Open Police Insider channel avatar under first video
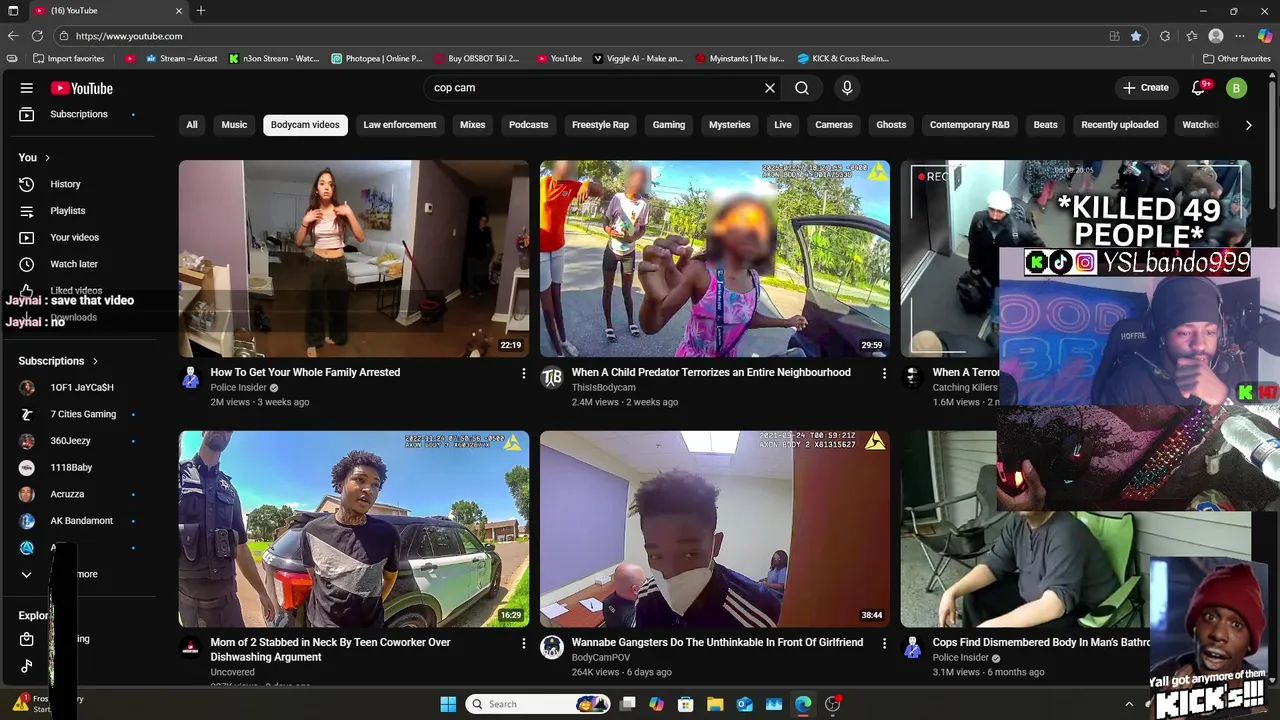The image size is (1280, 720). tap(190, 377)
